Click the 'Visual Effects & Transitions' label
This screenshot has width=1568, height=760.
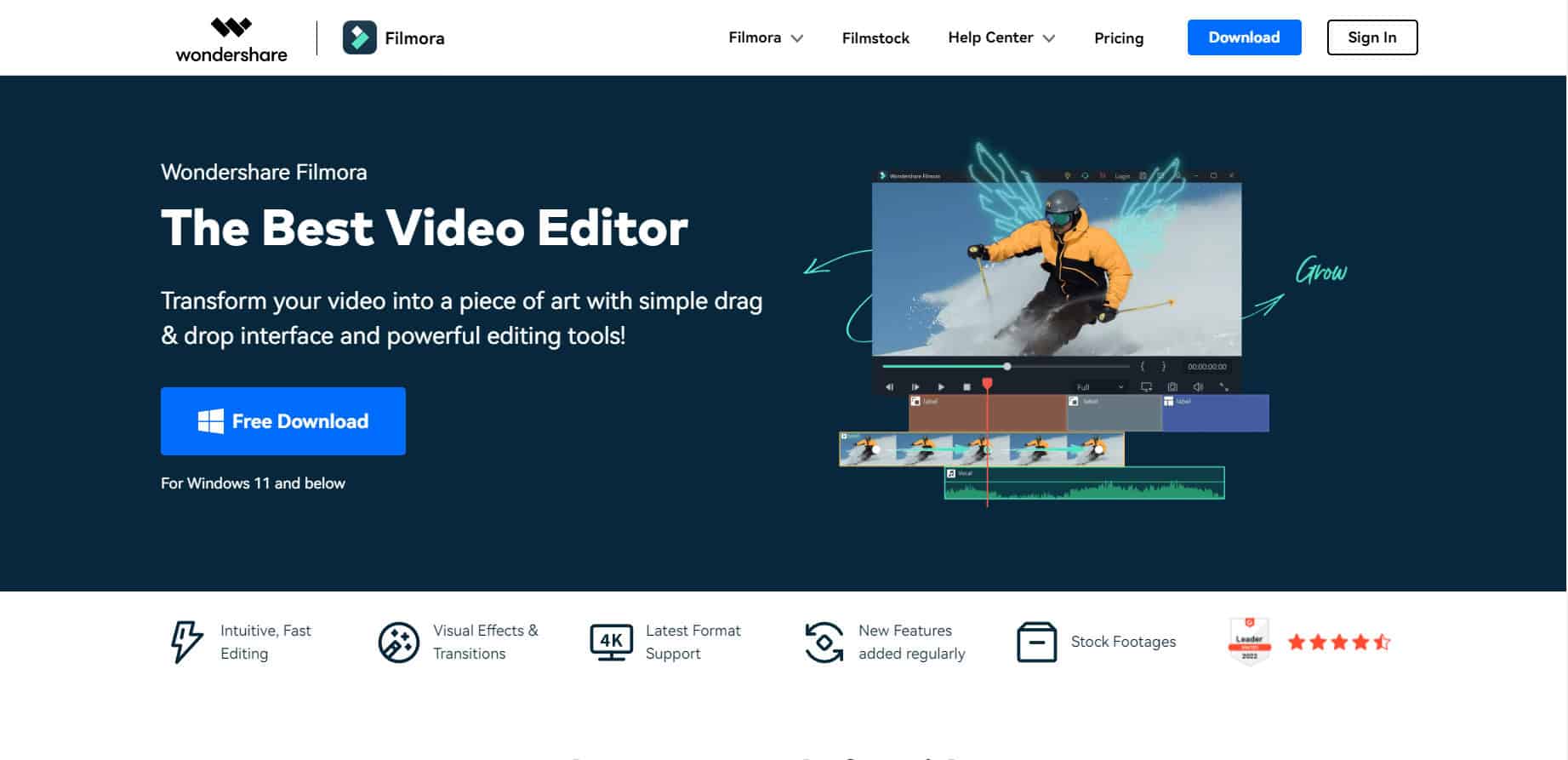486,643
